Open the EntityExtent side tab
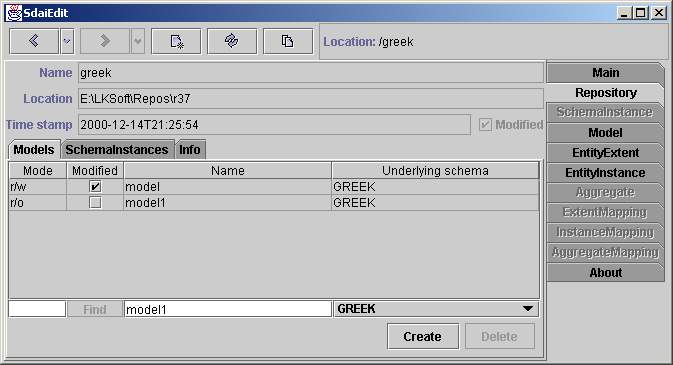This screenshot has height=365, width=673. coord(605,152)
